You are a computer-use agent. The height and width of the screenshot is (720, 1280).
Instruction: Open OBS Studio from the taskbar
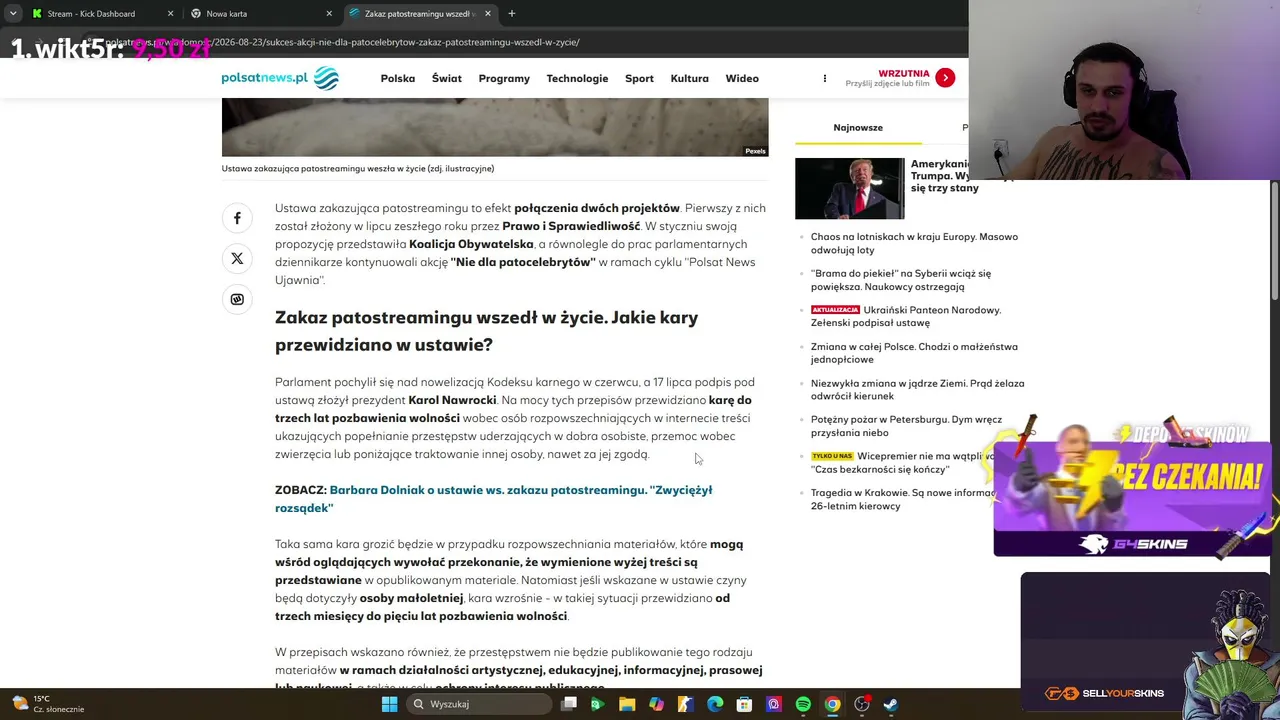click(x=862, y=704)
